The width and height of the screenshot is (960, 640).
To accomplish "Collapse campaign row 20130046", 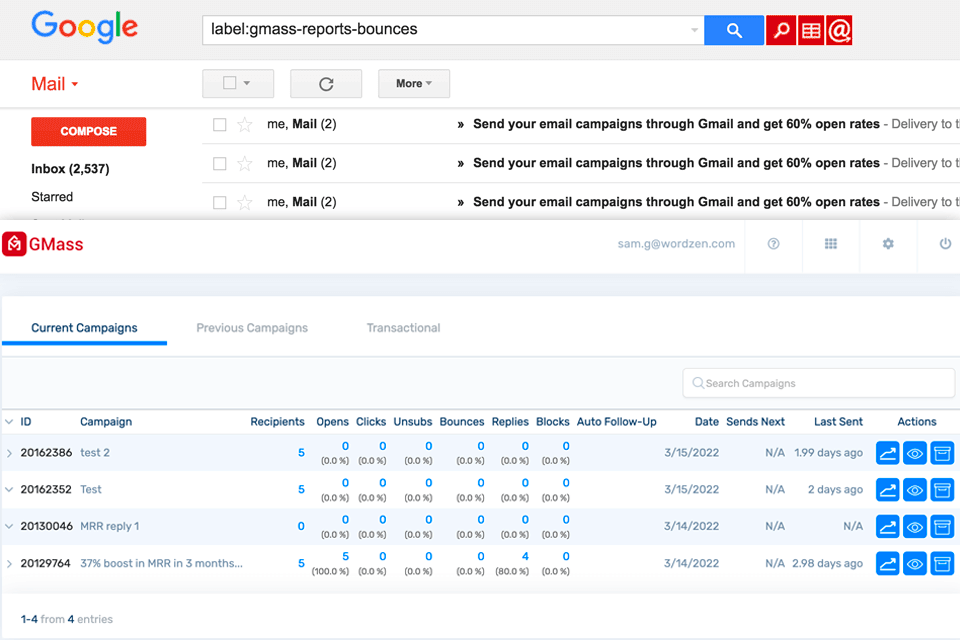I will (x=9, y=527).
